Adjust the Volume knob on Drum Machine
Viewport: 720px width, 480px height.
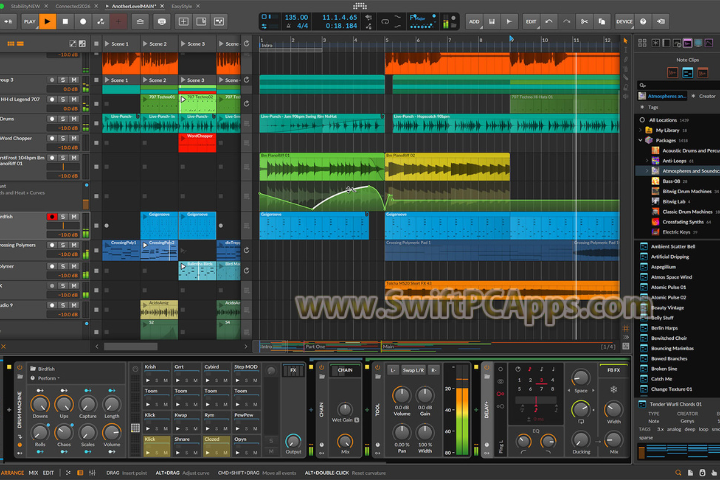pos(111,433)
